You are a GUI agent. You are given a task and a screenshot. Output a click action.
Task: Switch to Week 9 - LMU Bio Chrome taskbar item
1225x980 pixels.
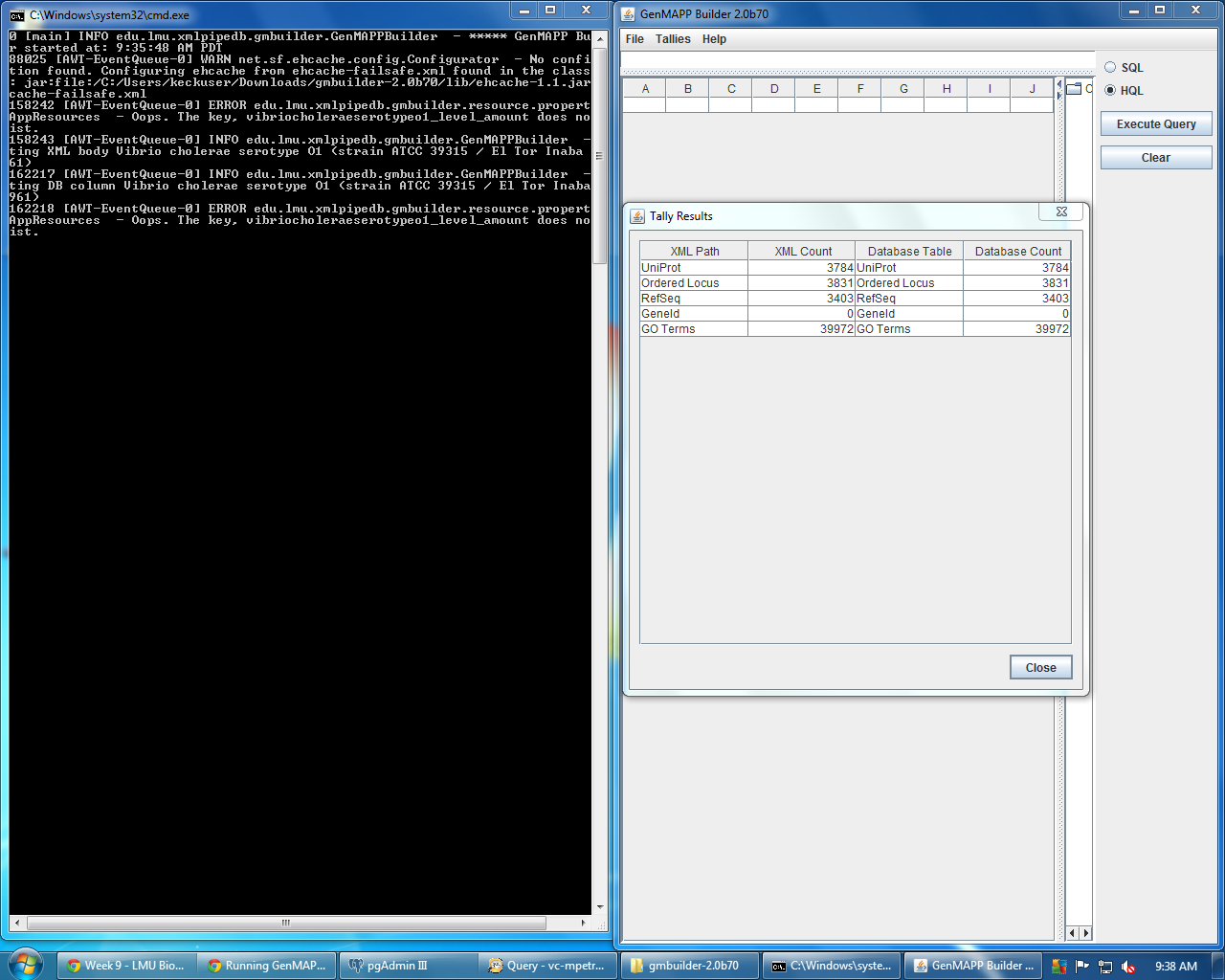[x=126, y=966]
